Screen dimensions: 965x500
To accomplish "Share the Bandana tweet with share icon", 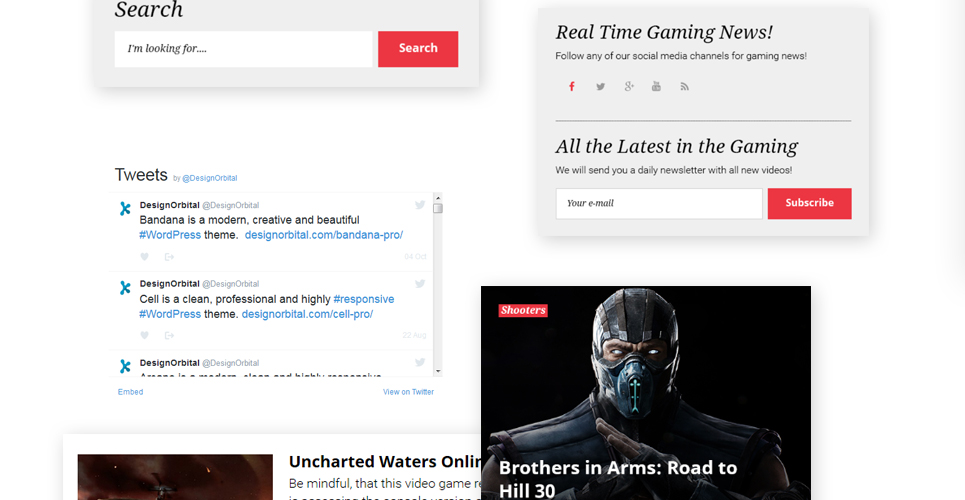I will (x=169, y=257).
